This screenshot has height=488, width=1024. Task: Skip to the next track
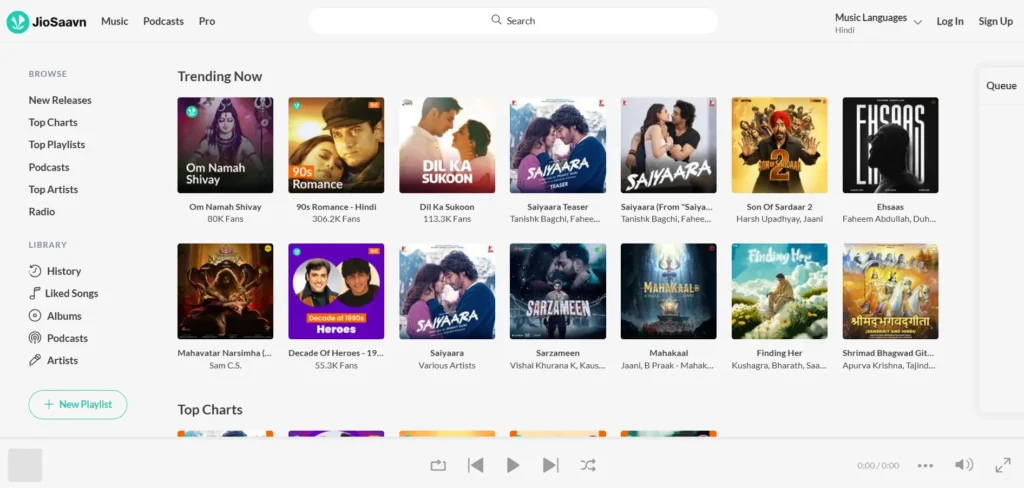tap(551, 465)
